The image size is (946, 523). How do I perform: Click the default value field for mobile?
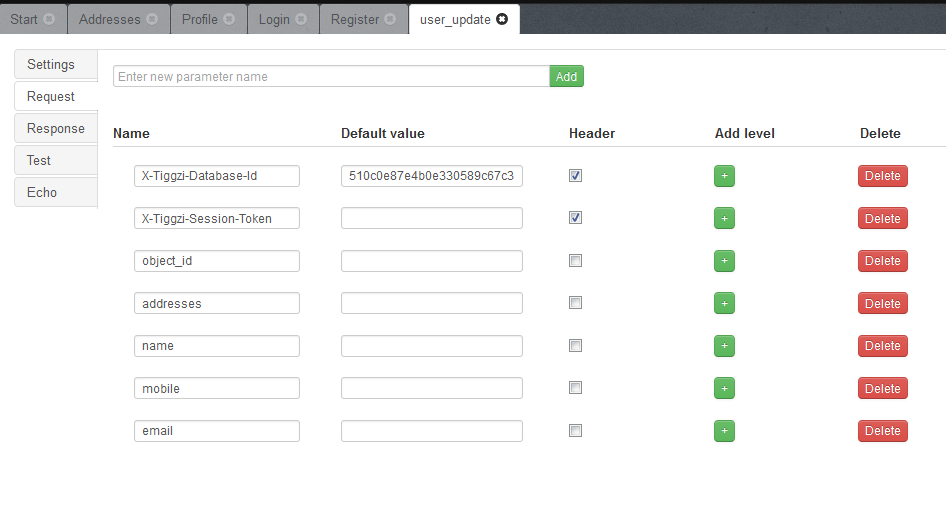pyautogui.click(x=431, y=388)
